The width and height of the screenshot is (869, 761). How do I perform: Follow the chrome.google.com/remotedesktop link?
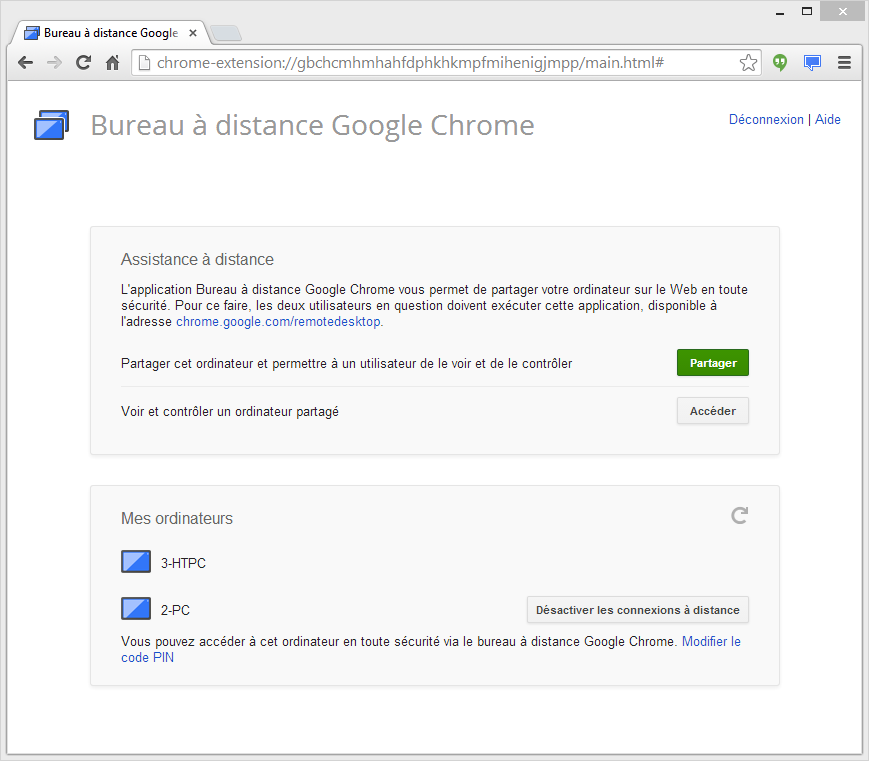(x=278, y=323)
